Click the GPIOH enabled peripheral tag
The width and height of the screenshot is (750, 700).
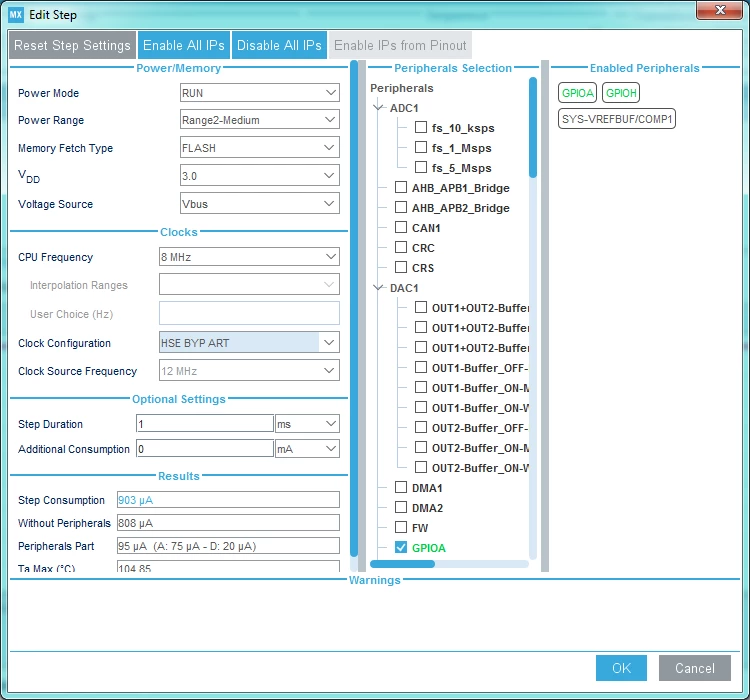pyautogui.click(x=621, y=93)
